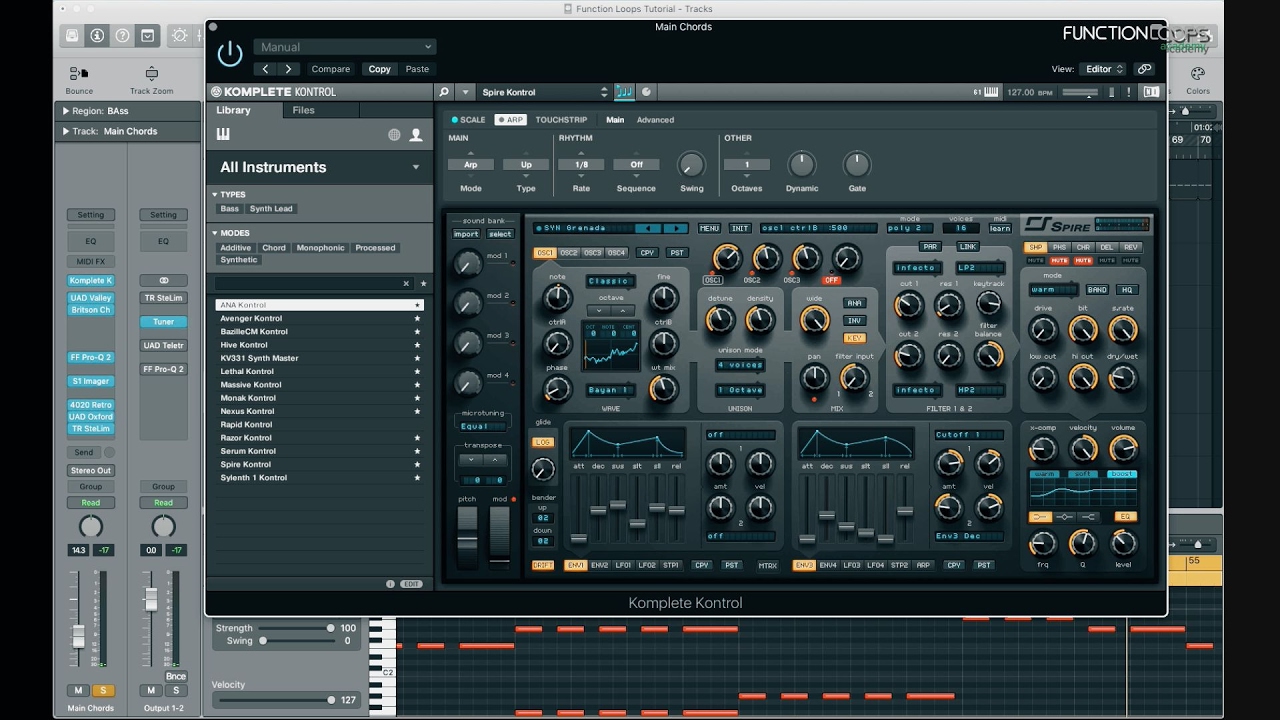Switch to user content person icon
The height and width of the screenshot is (720, 1280).
[416, 135]
